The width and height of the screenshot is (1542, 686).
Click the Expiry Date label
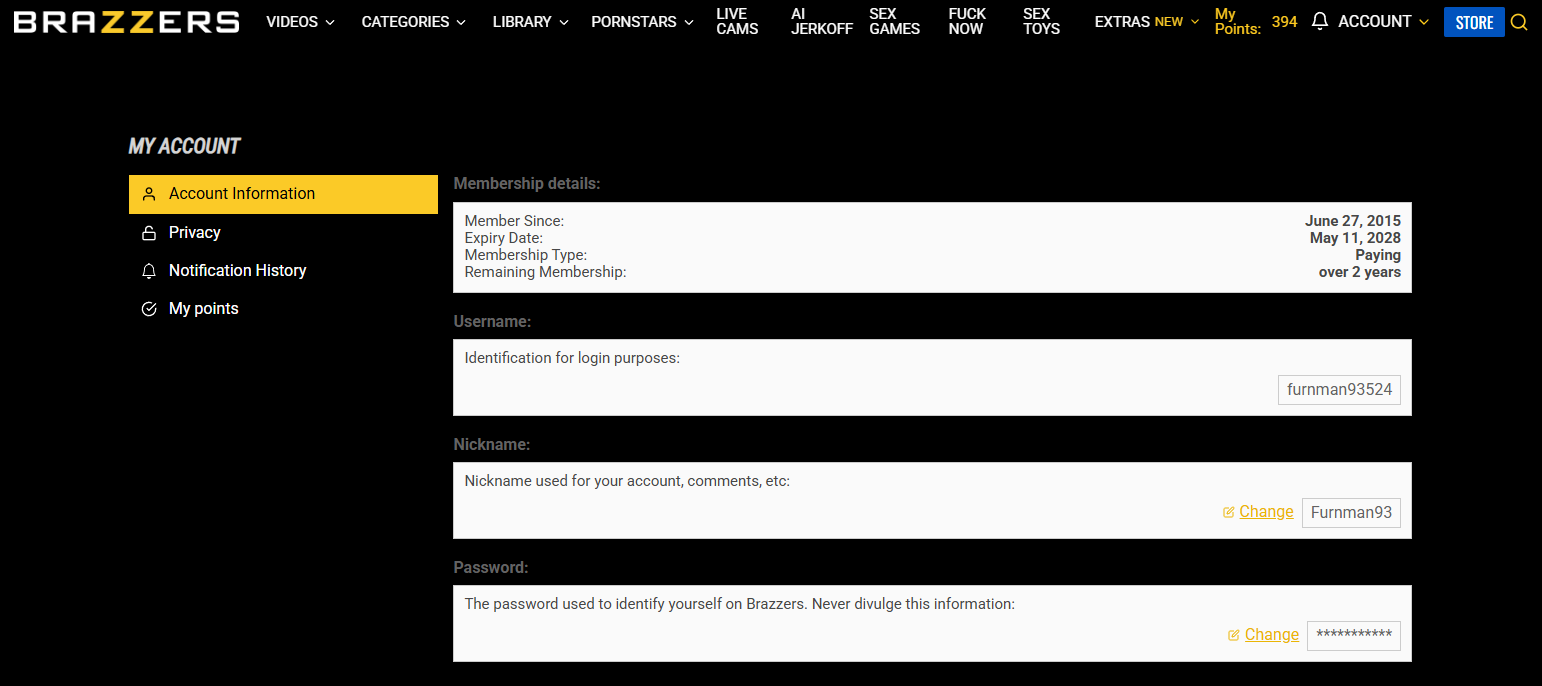tap(504, 238)
